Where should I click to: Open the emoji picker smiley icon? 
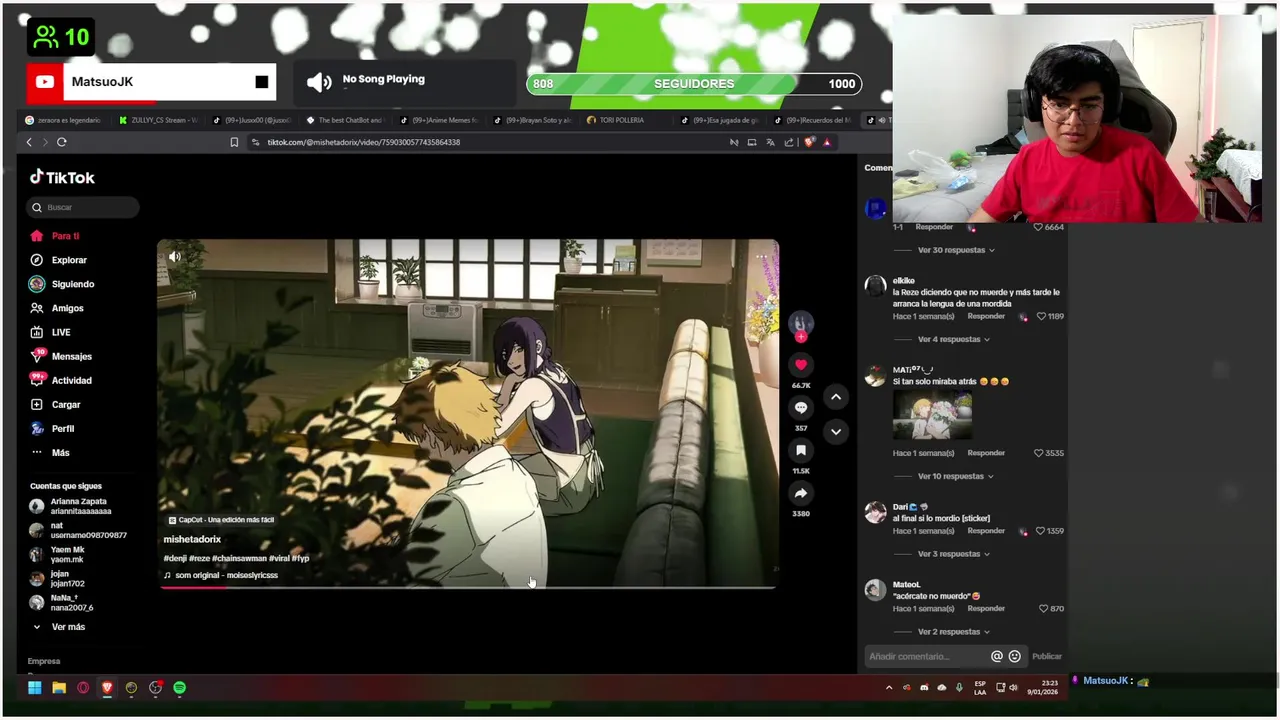[1014, 656]
